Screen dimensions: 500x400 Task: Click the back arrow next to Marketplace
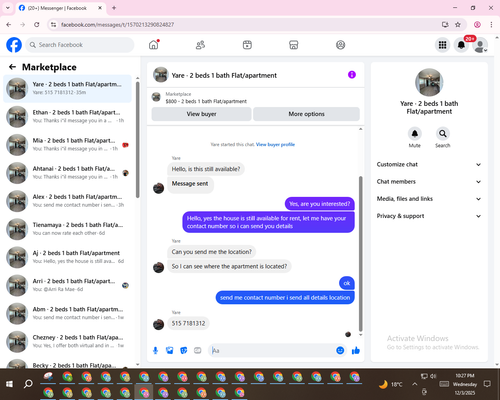click(x=12, y=67)
